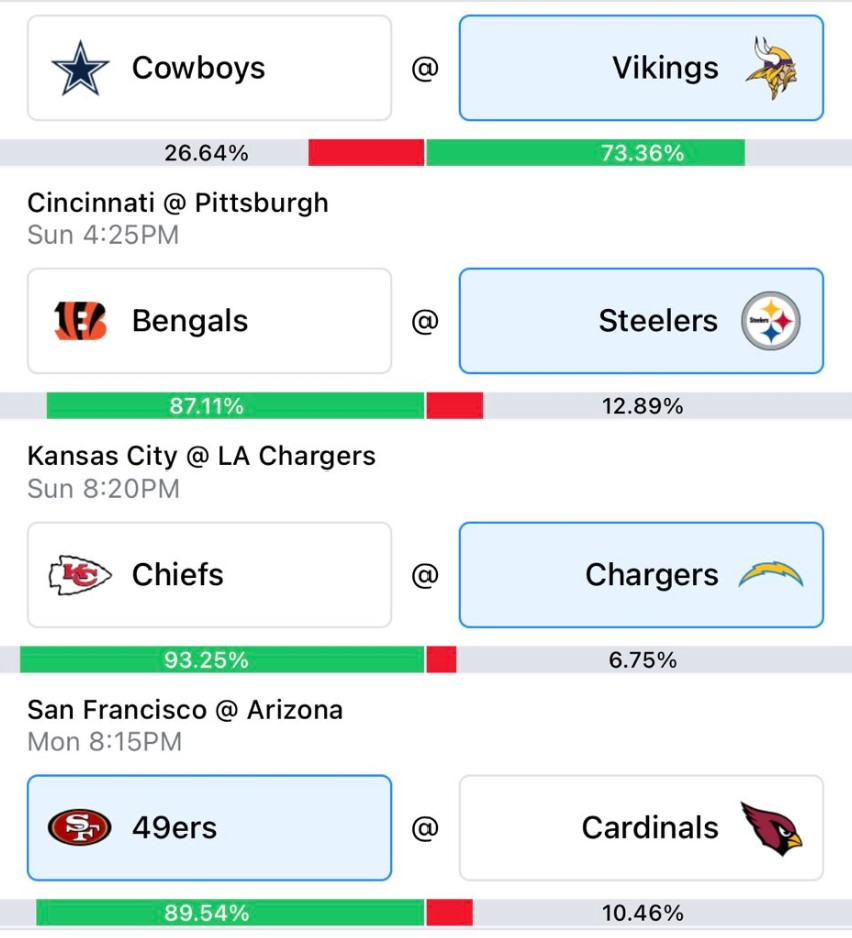The height and width of the screenshot is (938, 852).
Task: Open the Cincinnati @ Pittsburgh matchup header
Action: [178, 203]
